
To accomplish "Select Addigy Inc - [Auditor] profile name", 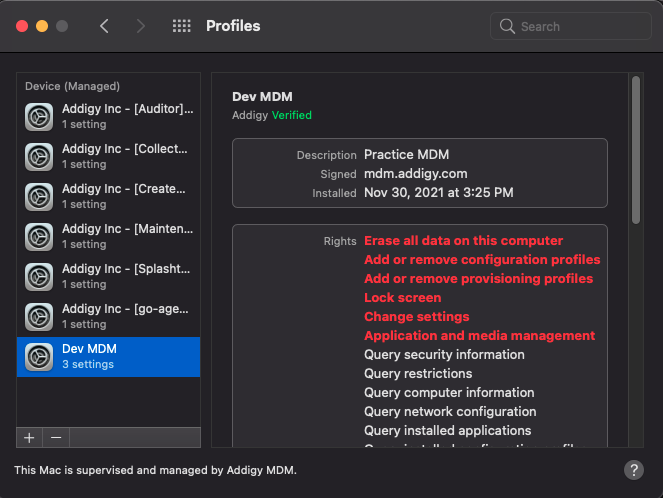I will point(128,109).
